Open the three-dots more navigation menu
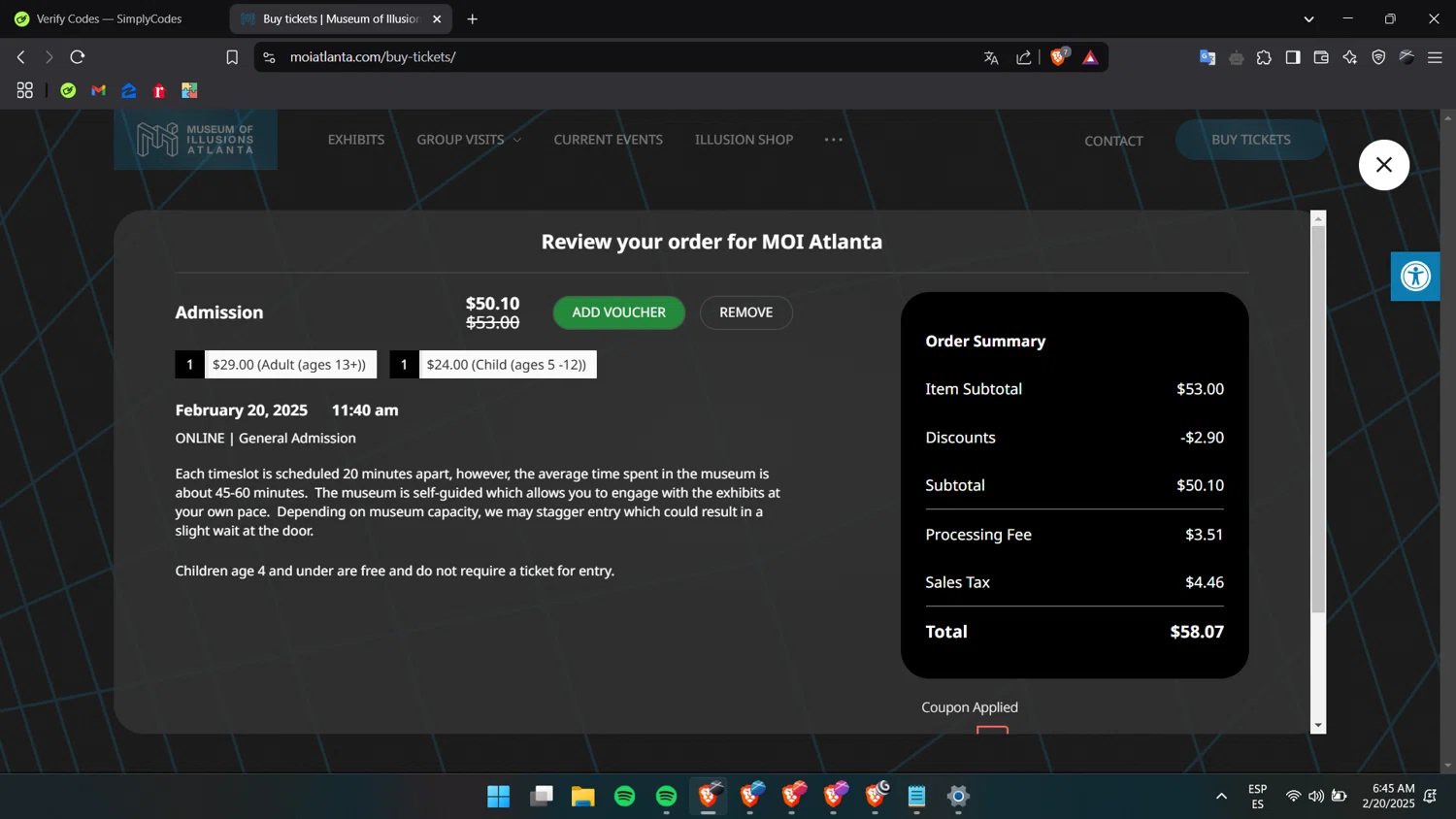This screenshot has width=1456, height=819. (833, 140)
